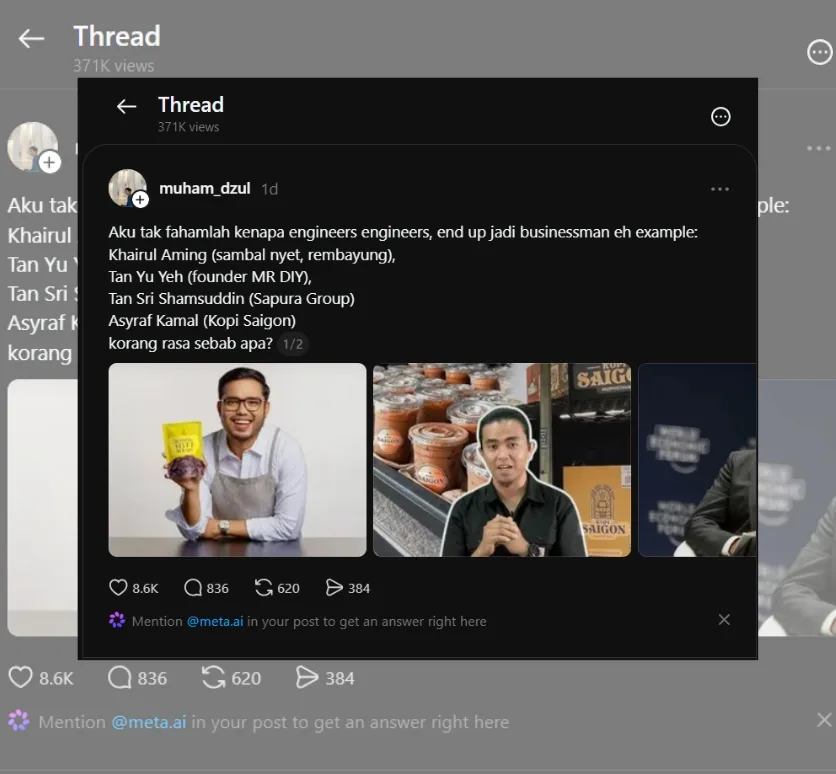The height and width of the screenshot is (774, 836).
Task: Dismiss background Meta AI mention banner
Action: tap(824, 720)
